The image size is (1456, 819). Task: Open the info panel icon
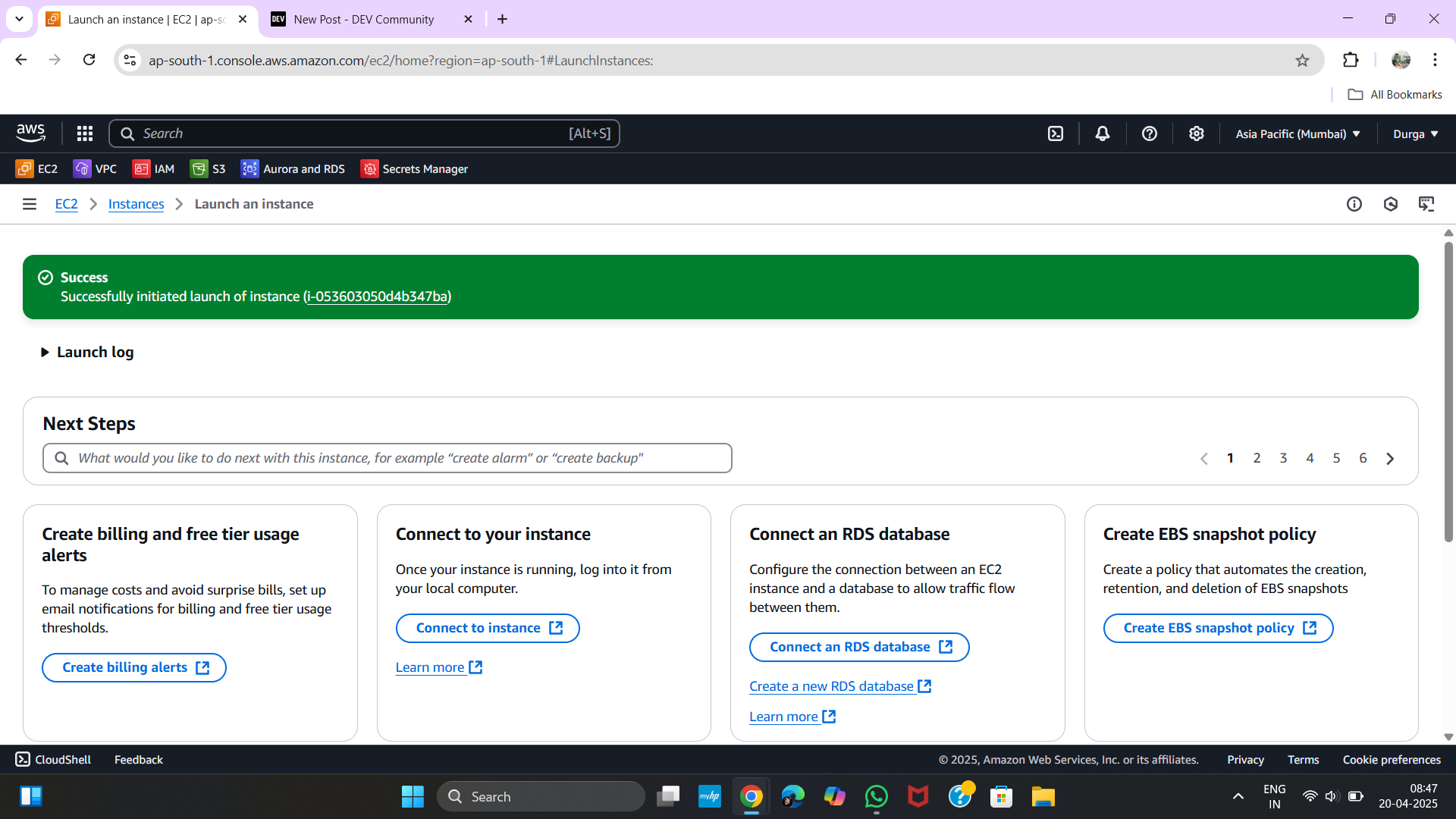(1354, 204)
